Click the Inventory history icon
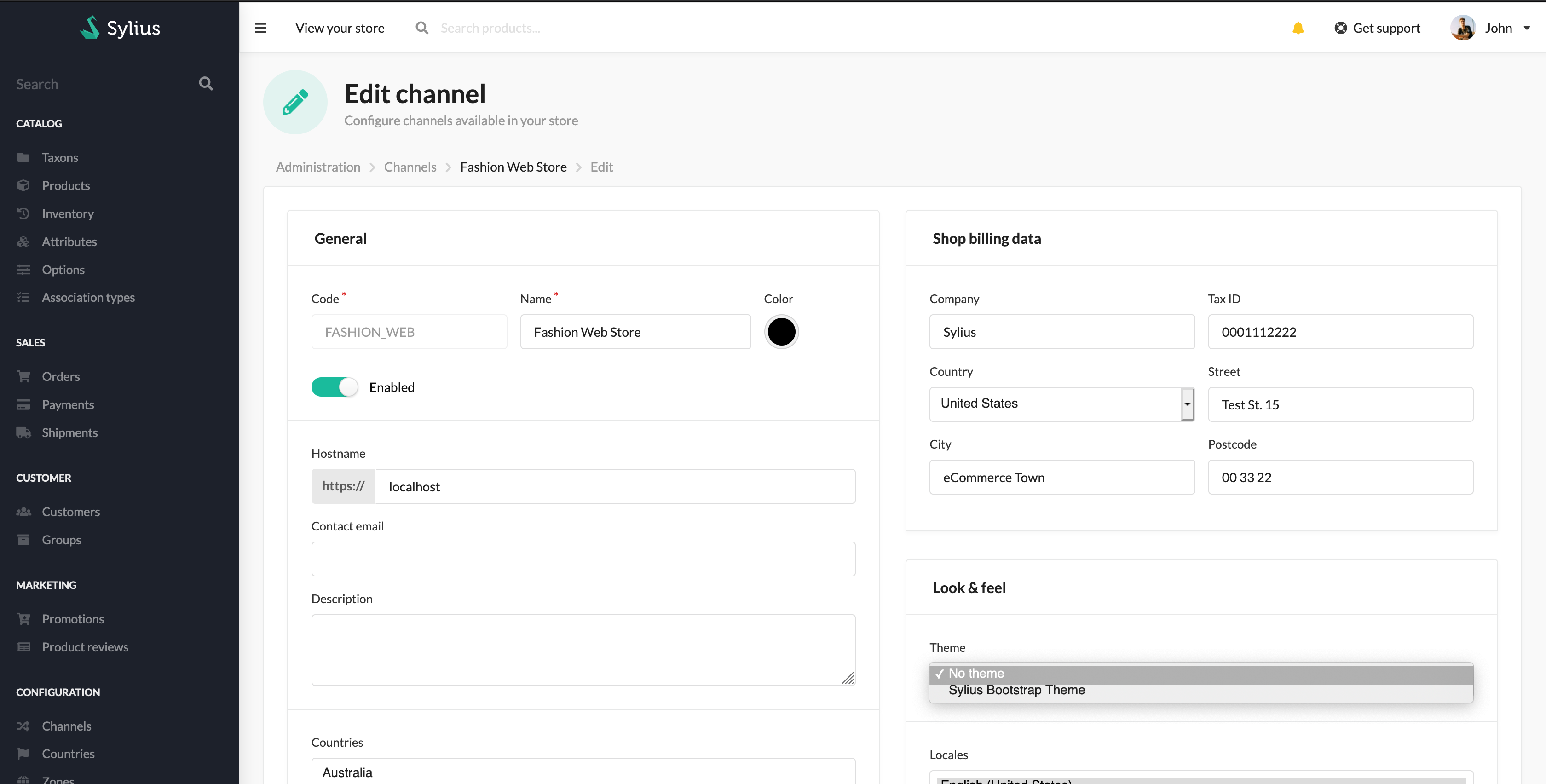Image resolution: width=1546 pixels, height=784 pixels. [23, 213]
